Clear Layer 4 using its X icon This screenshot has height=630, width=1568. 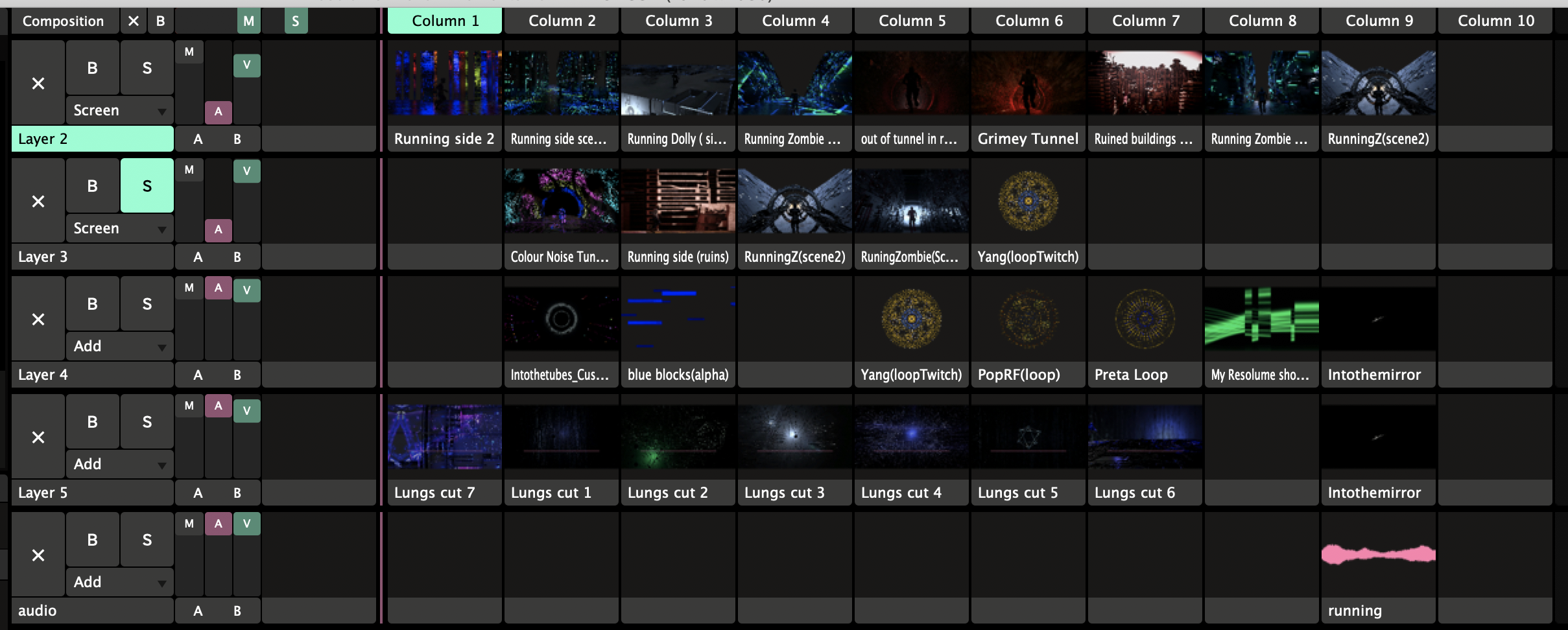tap(38, 320)
